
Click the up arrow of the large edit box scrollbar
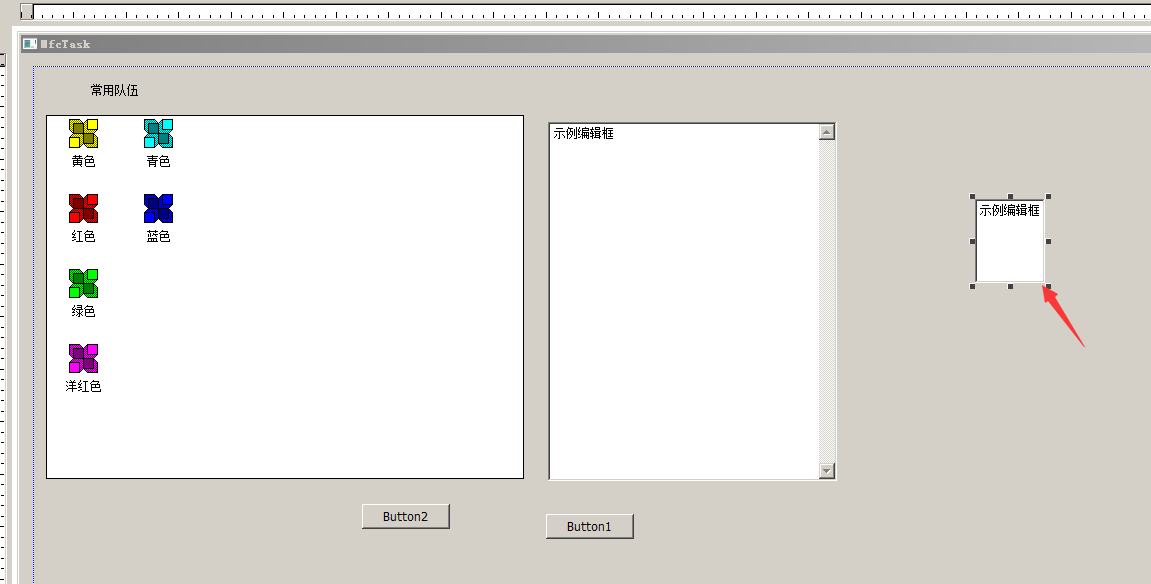pos(827,132)
